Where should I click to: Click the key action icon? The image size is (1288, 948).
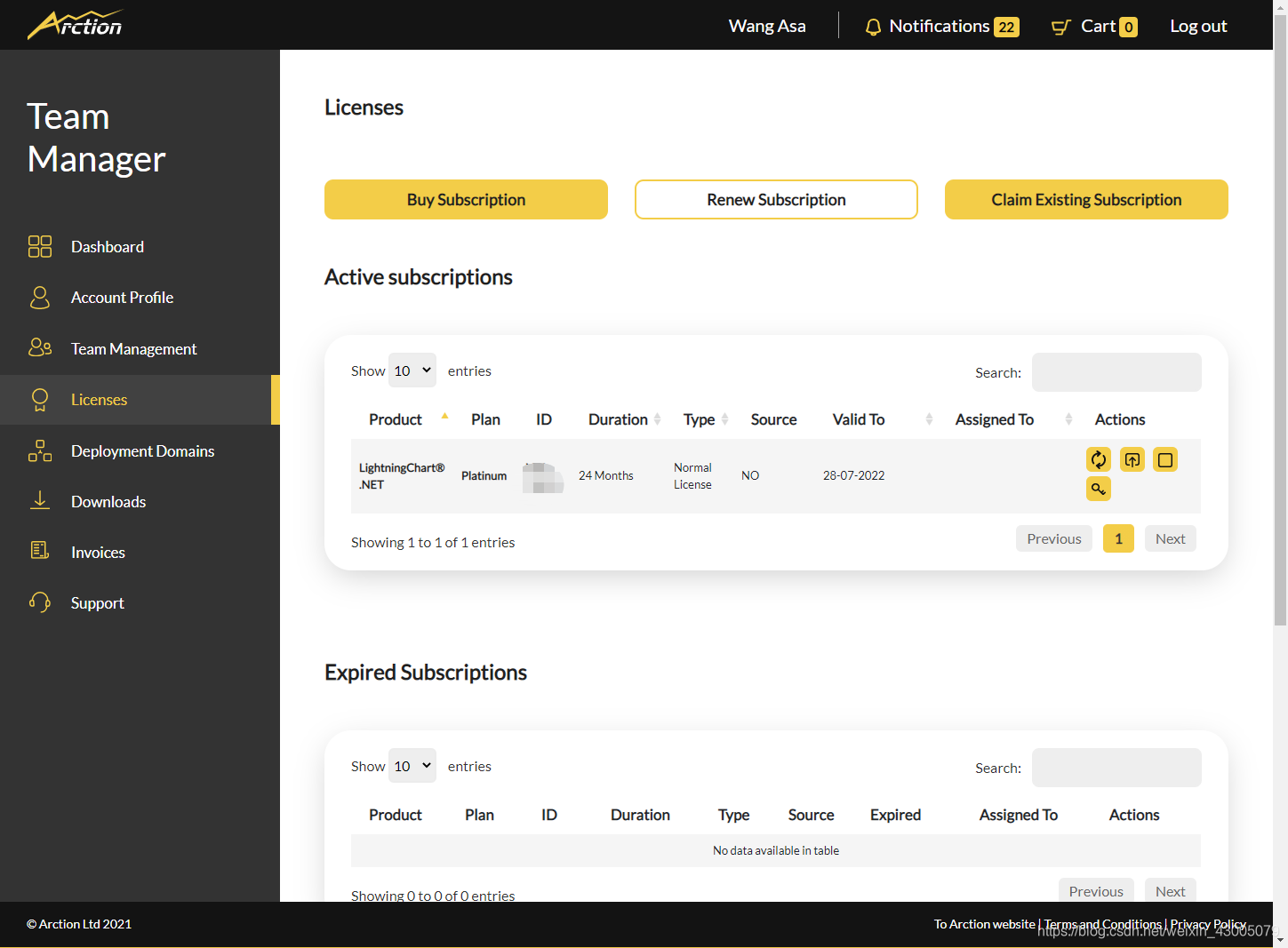tap(1099, 489)
